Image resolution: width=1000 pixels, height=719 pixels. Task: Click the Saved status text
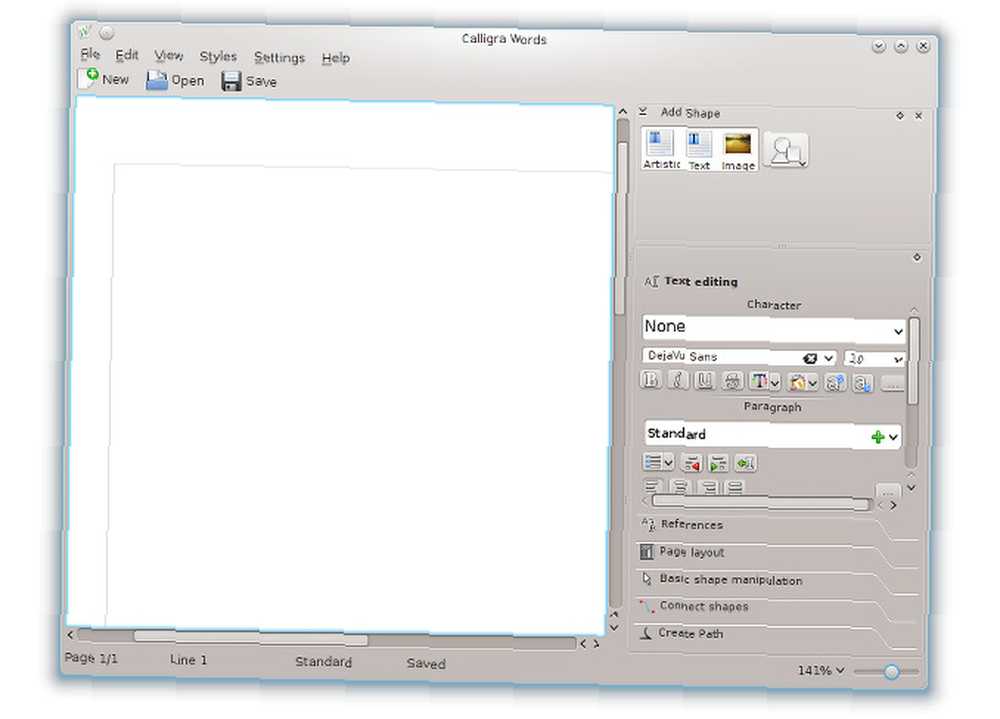click(426, 663)
